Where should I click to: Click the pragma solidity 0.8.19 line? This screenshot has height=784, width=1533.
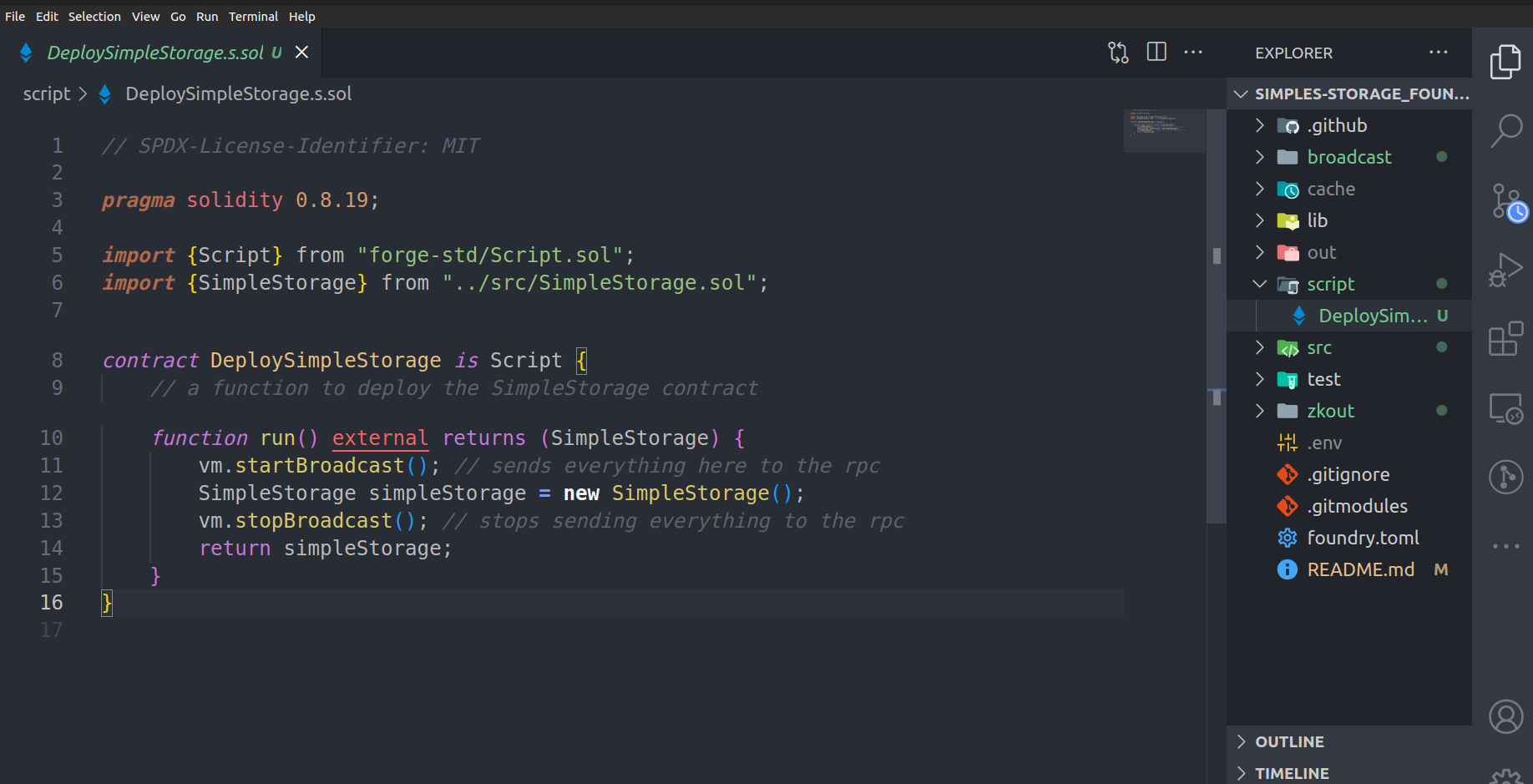tap(240, 200)
